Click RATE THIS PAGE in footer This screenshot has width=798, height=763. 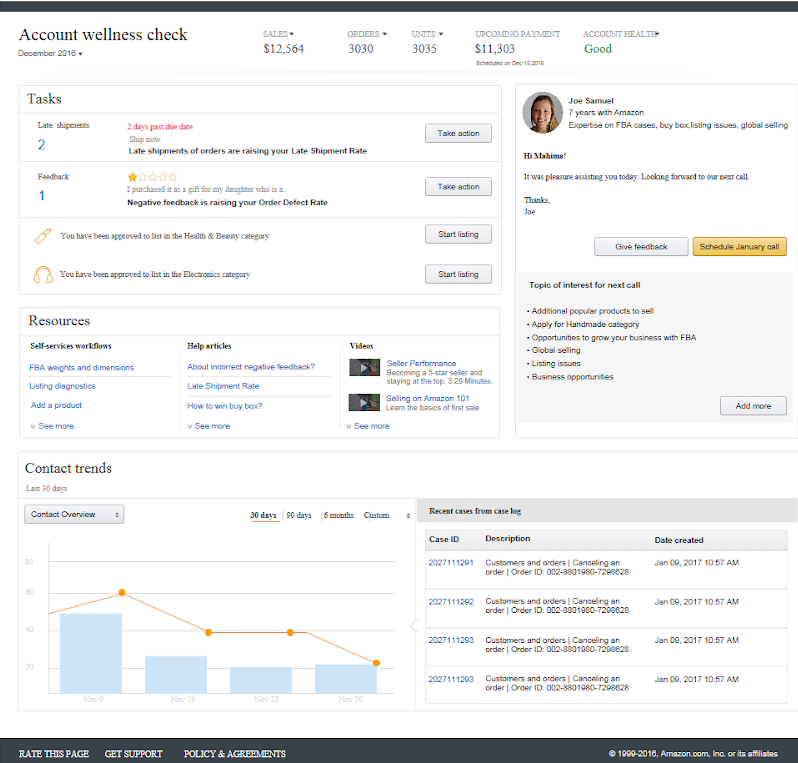point(54,754)
